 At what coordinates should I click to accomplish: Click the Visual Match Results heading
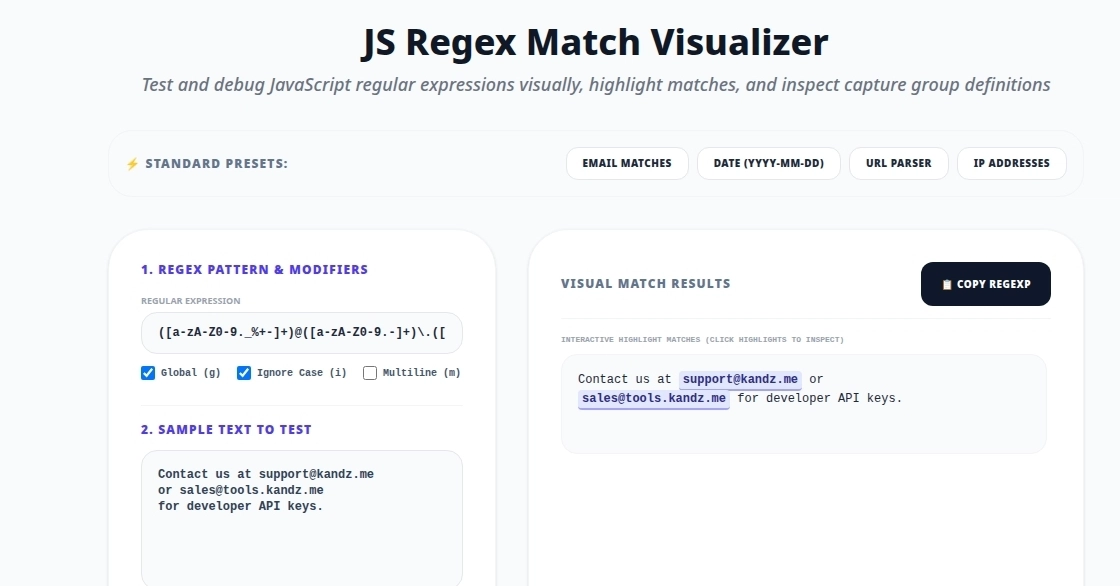(x=646, y=284)
